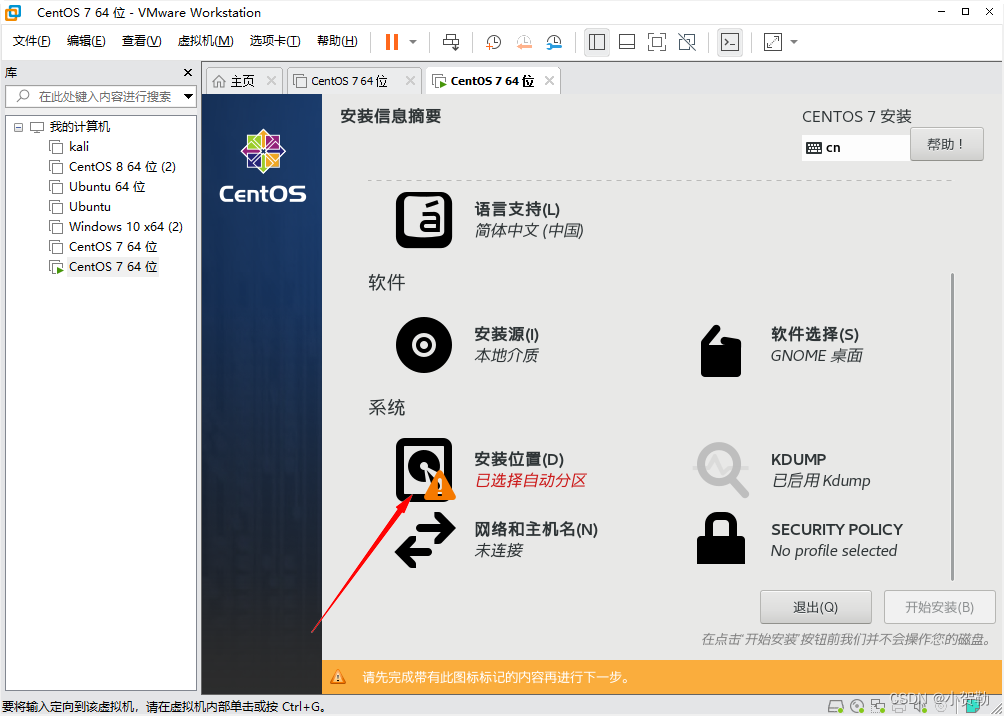
Task: Open the 帮助(H) menu
Action: (x=337, y=41)
